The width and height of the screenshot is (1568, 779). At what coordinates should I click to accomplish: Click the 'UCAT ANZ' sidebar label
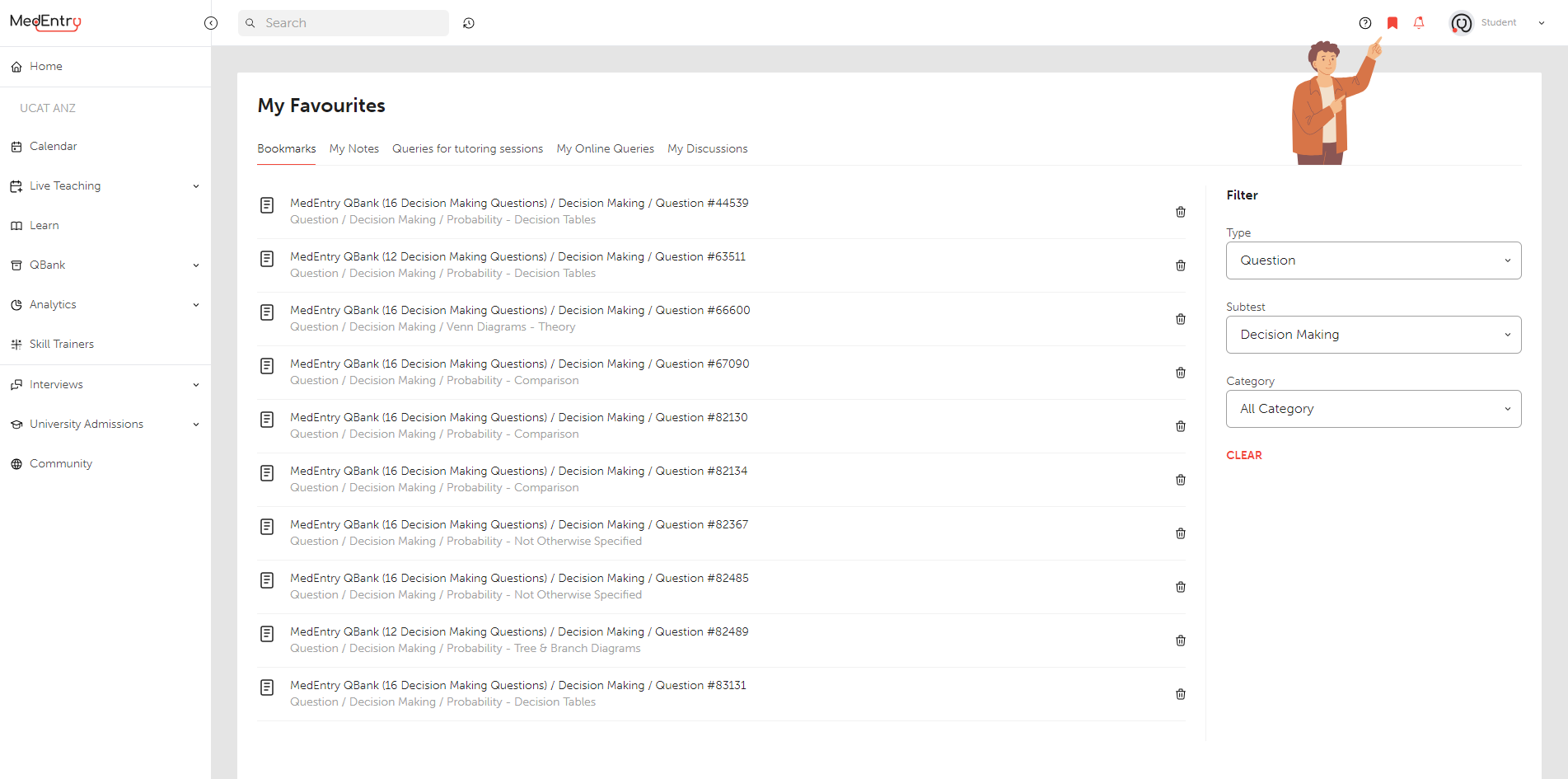[48, 108]
